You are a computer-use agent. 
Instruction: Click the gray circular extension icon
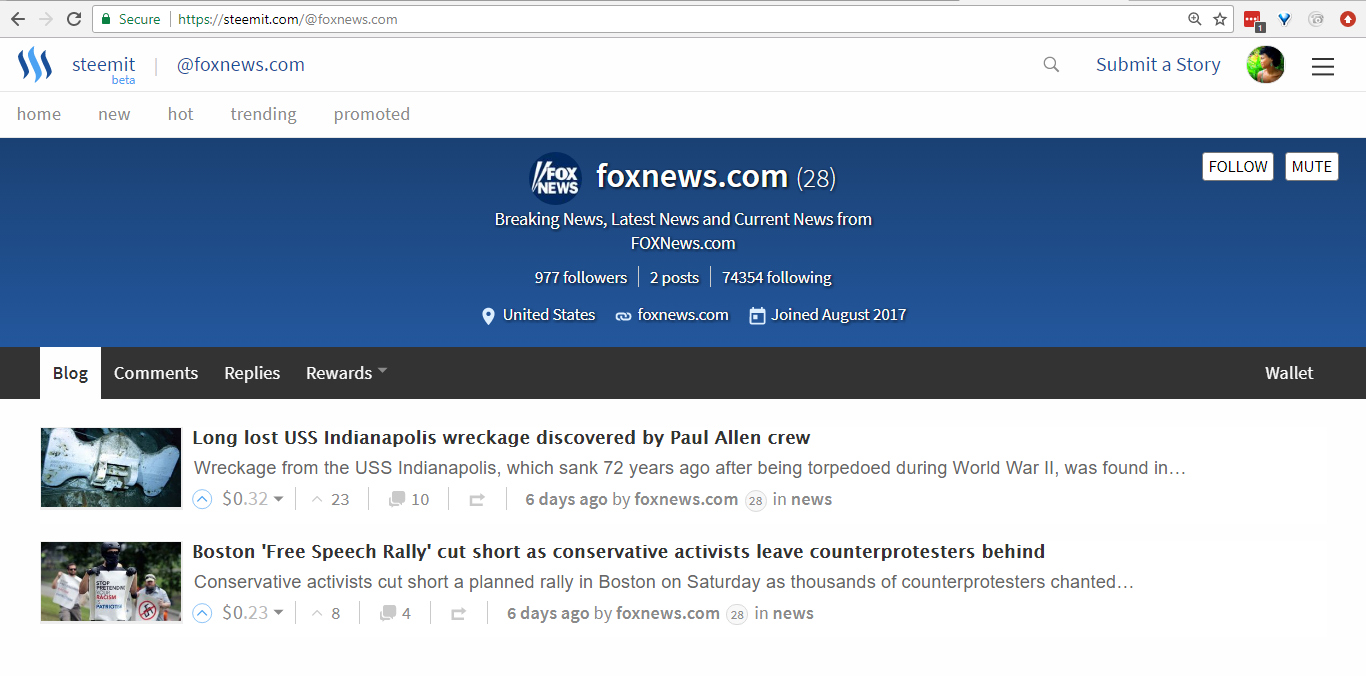(1316, 19)
